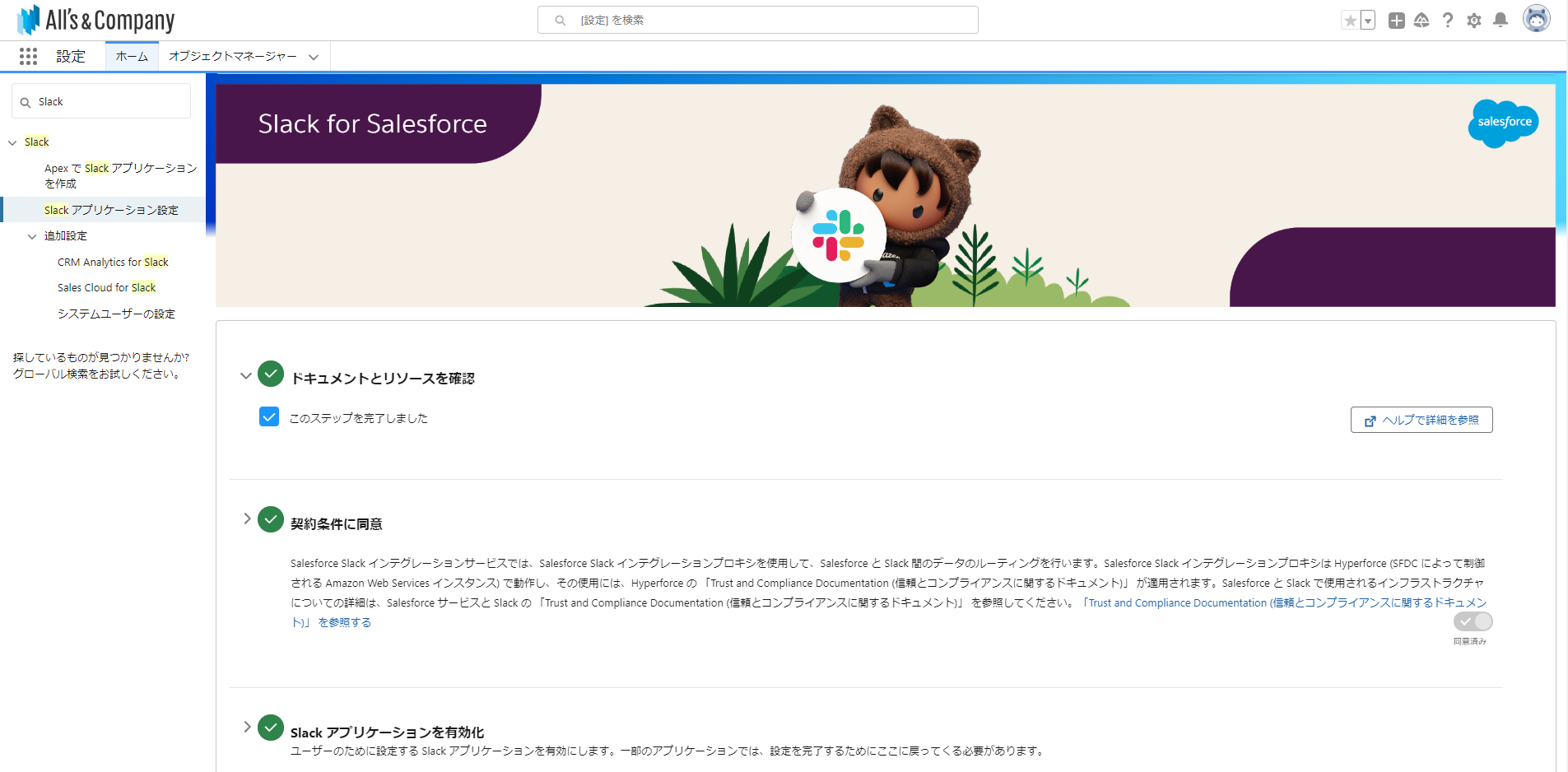Open the help question mark icon
This screenshot has height=772, width=1568.
click(1448, 21)
